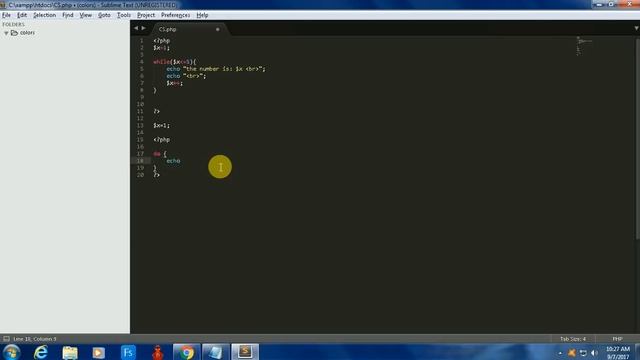Collapse the colors folder tree arrow
This screenshot has height=360, width=640.
(6, 33)
